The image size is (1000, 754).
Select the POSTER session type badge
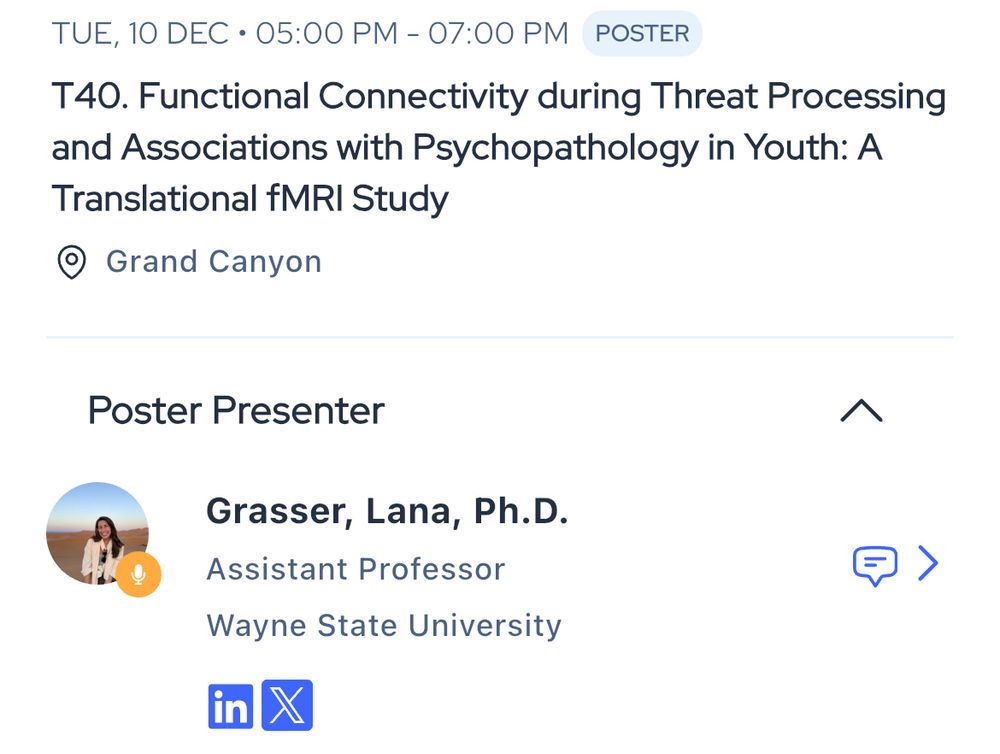click(x=642, y=33)
